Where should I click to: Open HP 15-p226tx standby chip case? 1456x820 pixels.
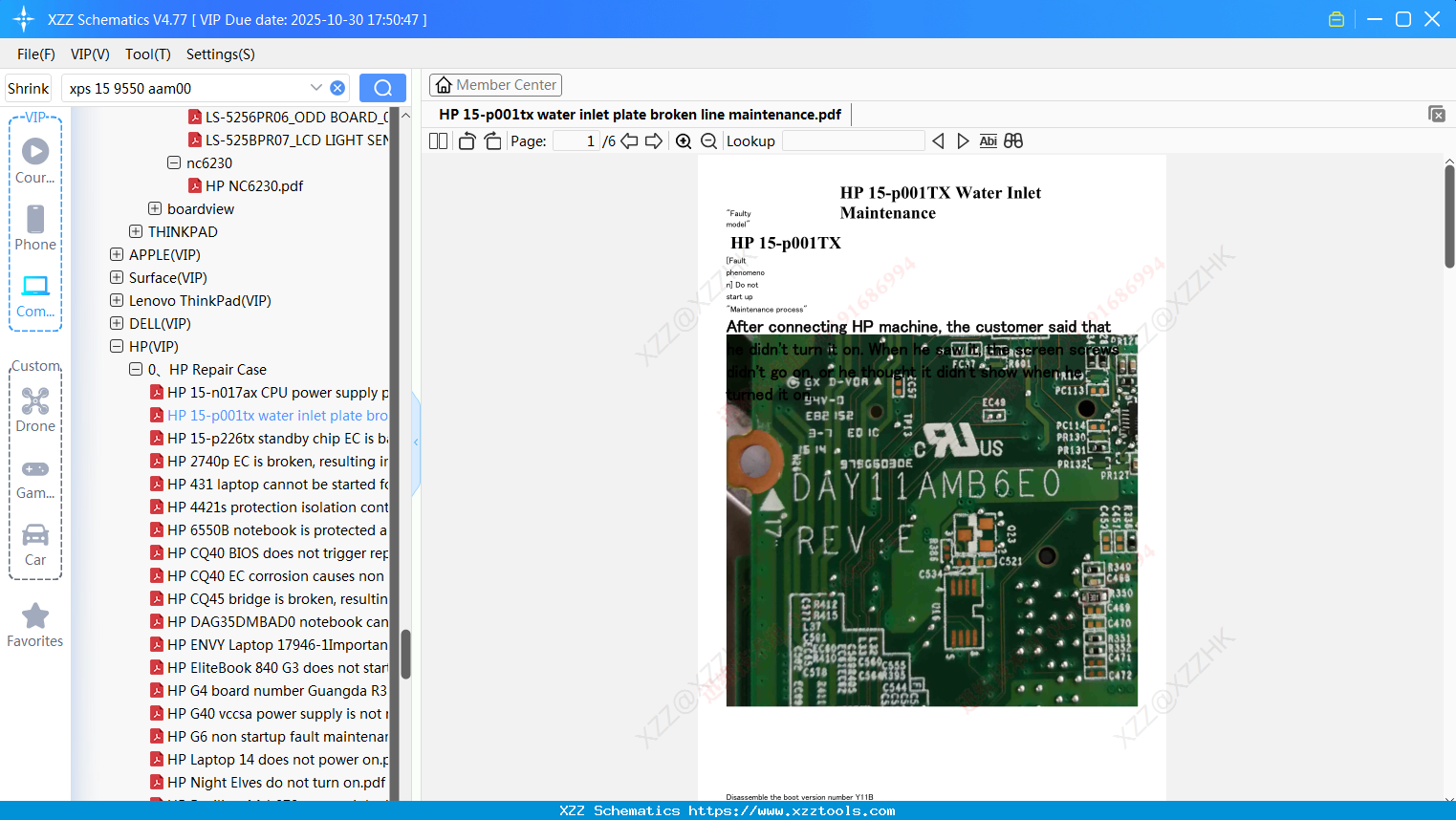click(x=269, y=438)
